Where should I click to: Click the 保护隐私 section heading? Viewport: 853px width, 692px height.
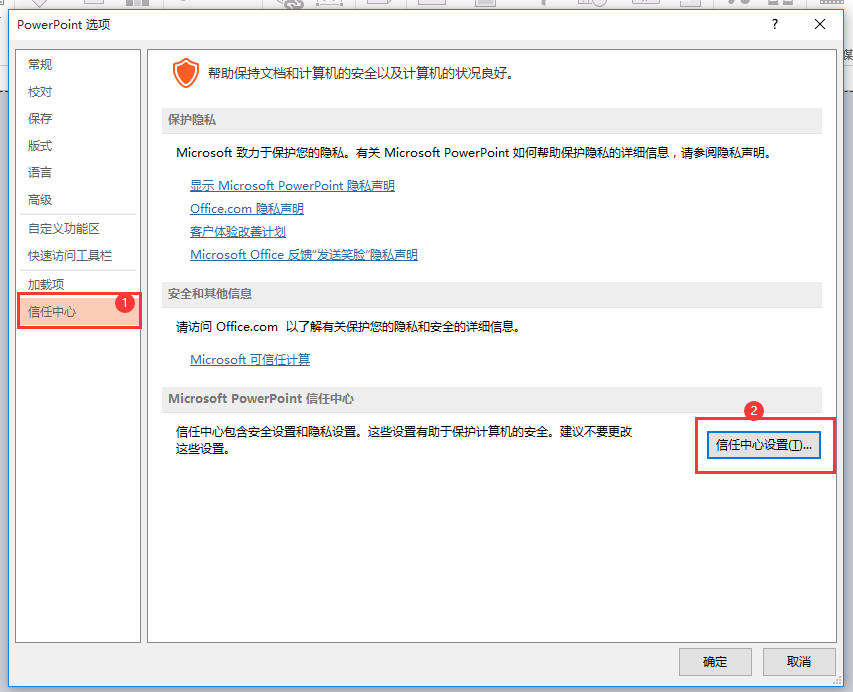point(191,120)
